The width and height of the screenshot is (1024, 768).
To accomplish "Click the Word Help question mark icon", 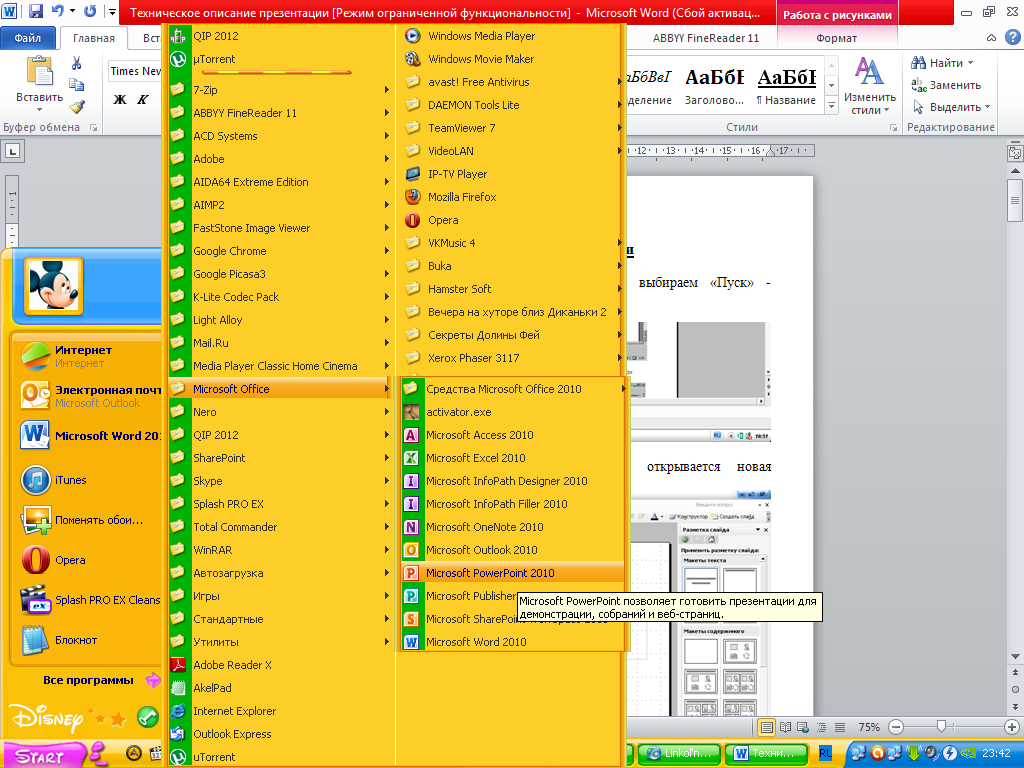I will coord(1012,37).
